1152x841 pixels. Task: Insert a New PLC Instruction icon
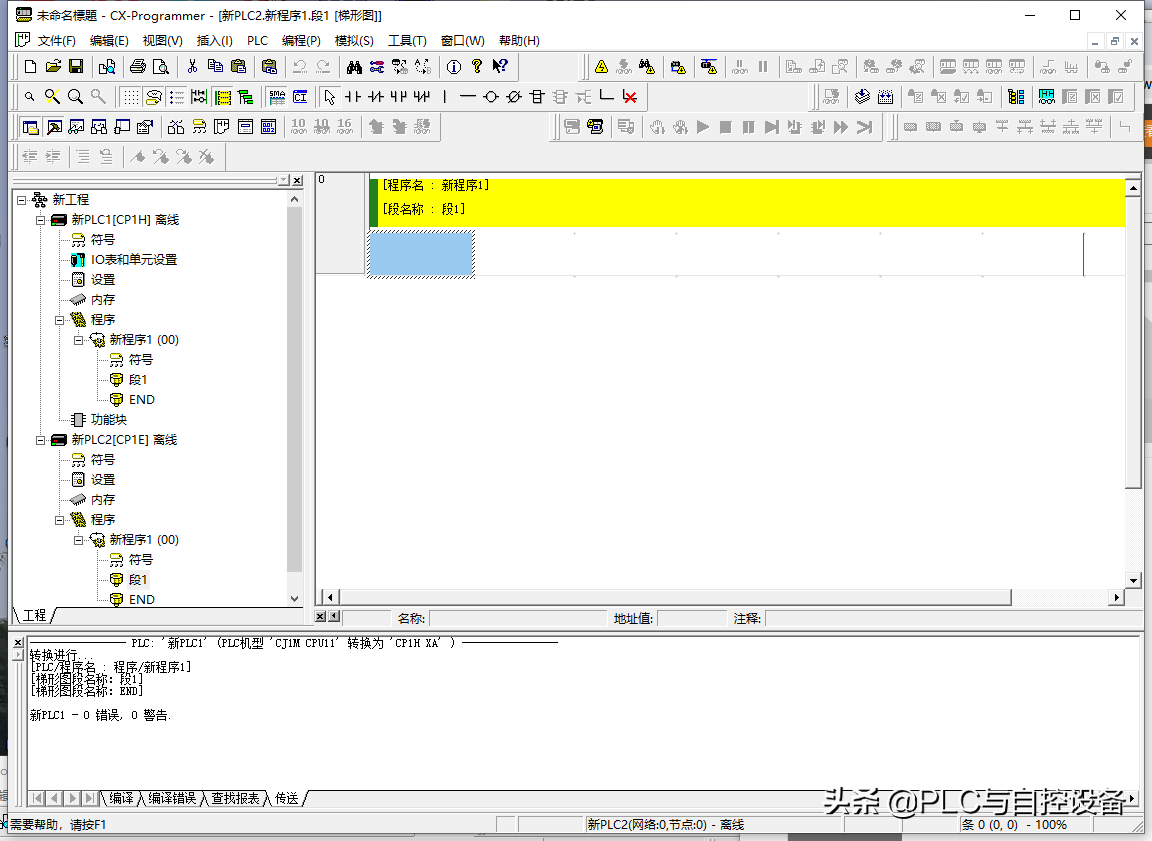tap(537, 97)
